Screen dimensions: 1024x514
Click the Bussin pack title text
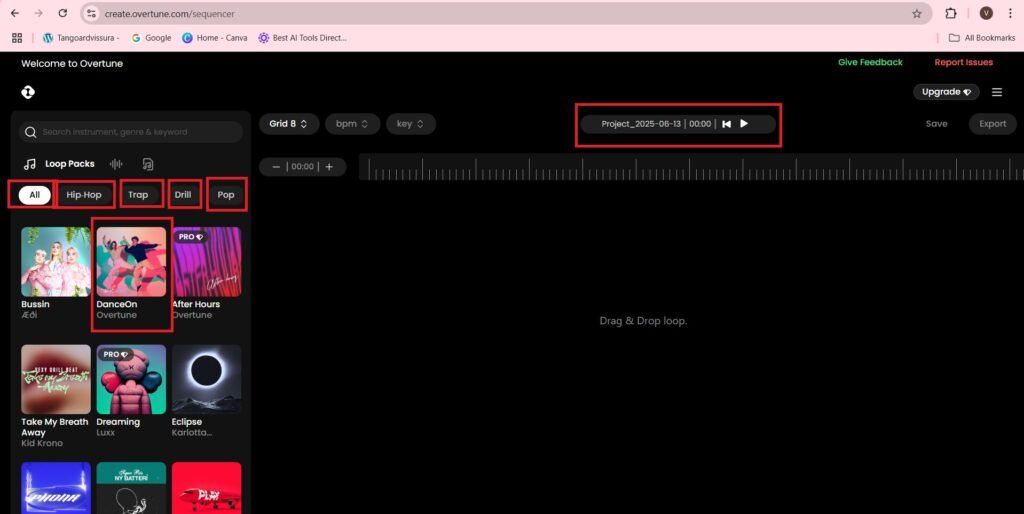coord(35,304)
